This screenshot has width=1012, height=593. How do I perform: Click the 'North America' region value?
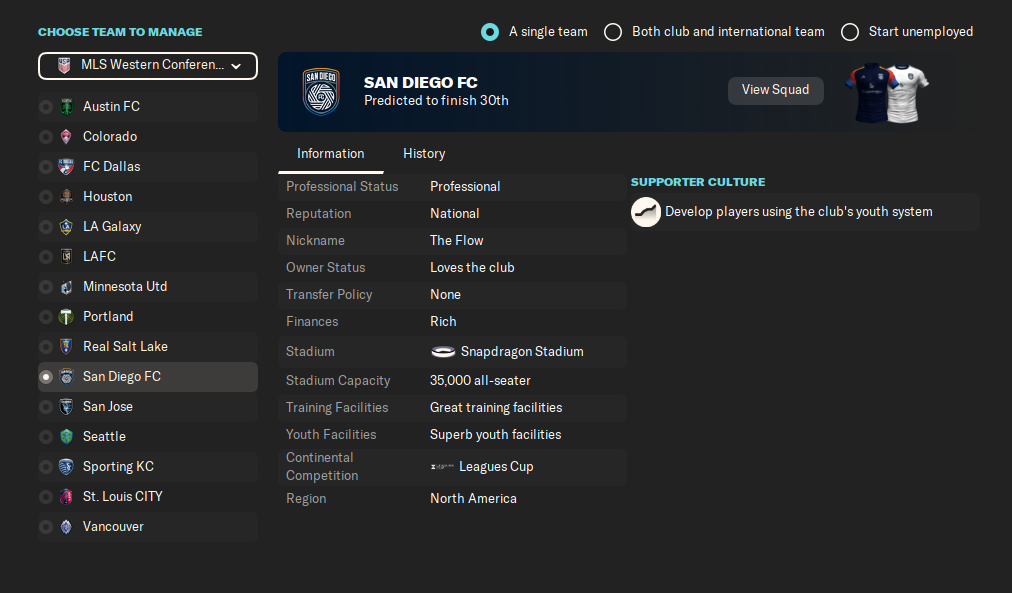[473, 499]
